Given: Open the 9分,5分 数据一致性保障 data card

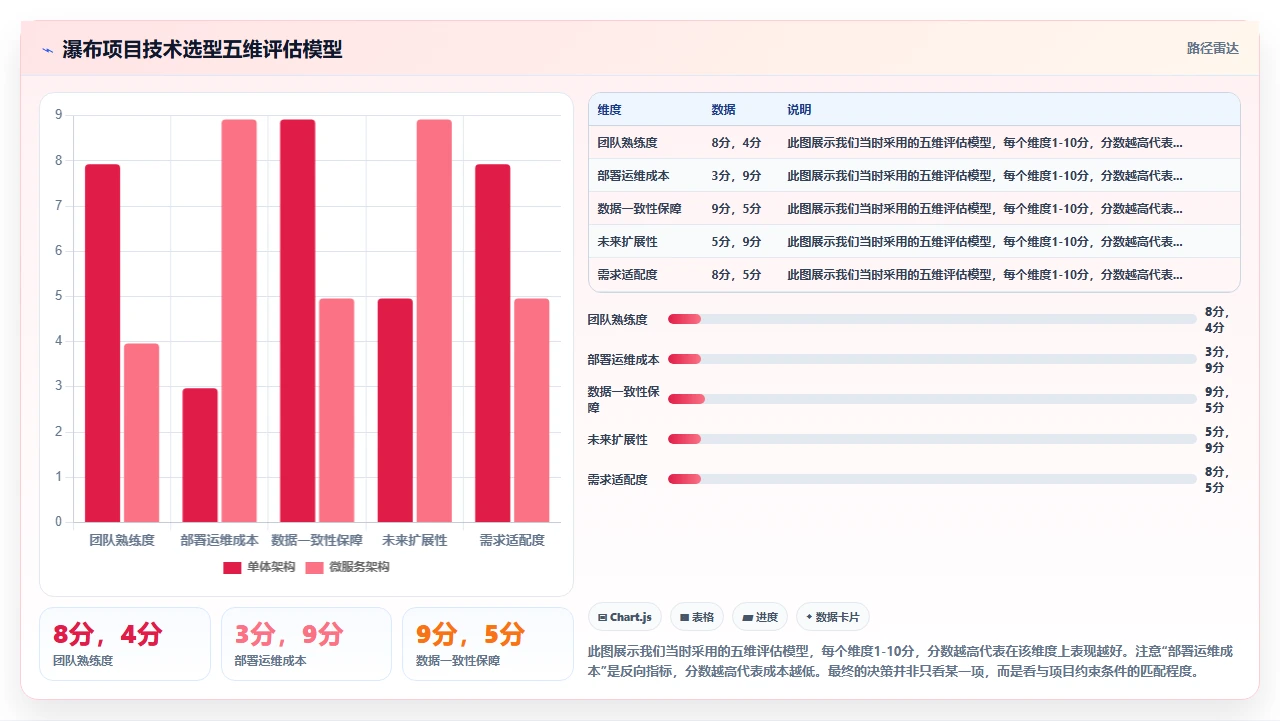Looking at the screenshot, I should (487, 644).
